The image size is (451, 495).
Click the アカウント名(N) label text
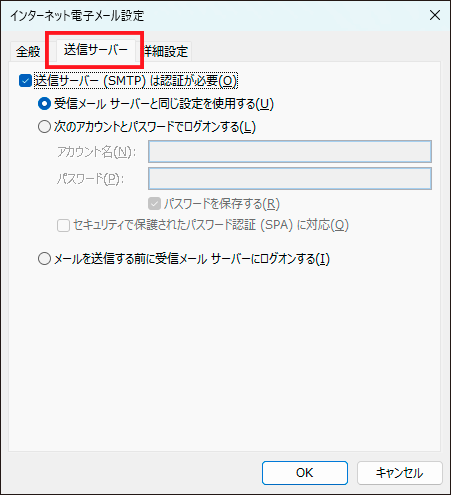click(97, 152)
